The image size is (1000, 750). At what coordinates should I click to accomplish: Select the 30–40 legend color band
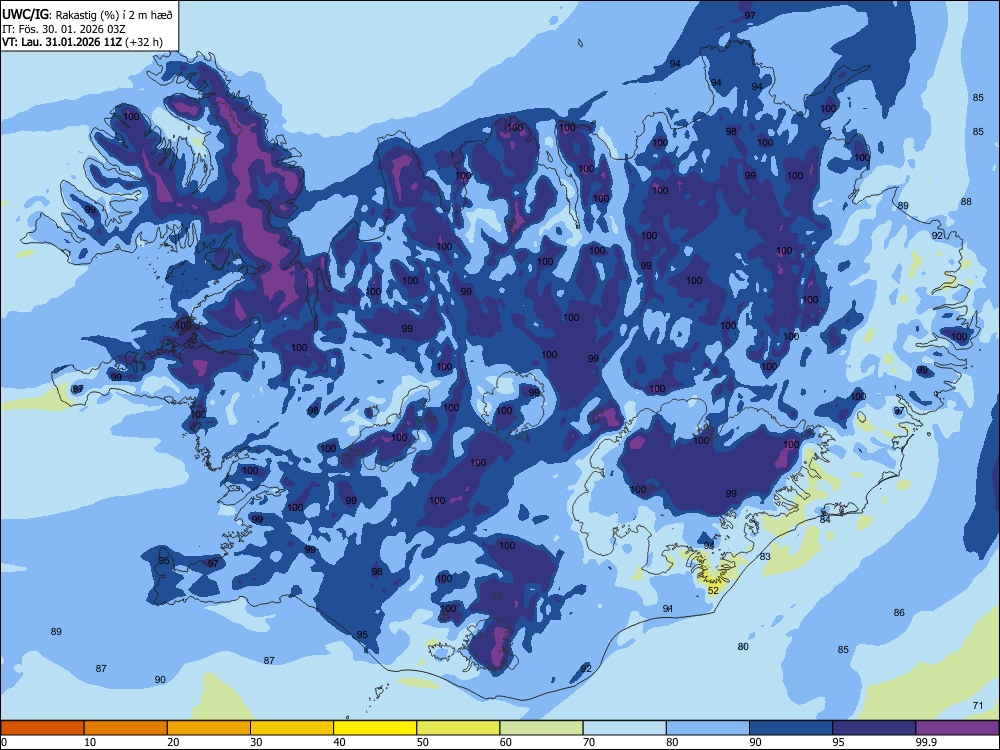(x=292, y=728)
